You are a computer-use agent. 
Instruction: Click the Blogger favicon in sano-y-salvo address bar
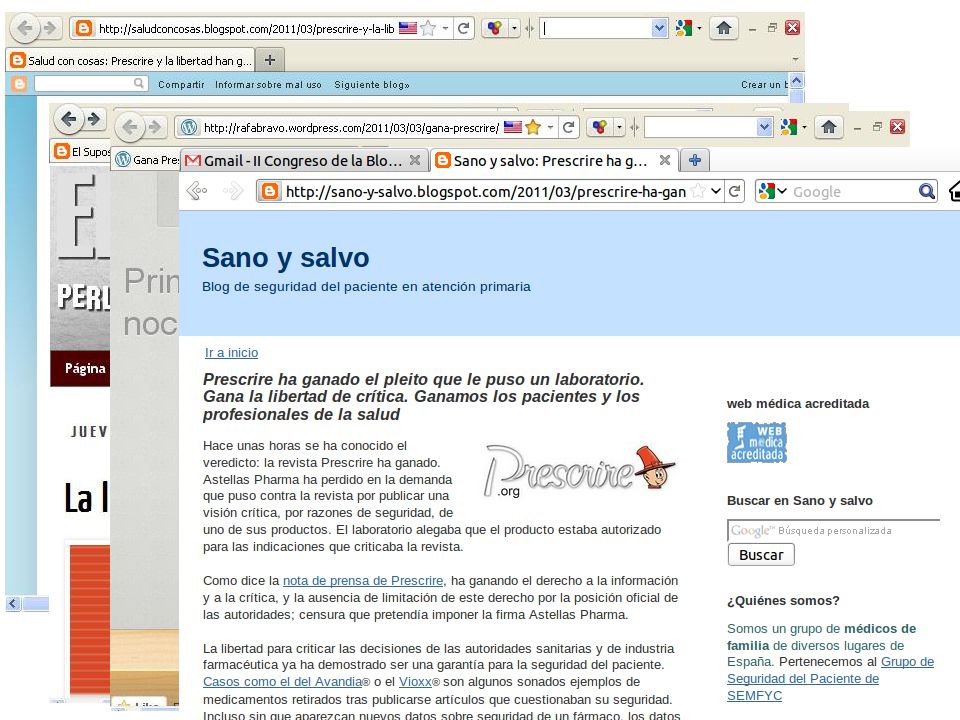269,192
